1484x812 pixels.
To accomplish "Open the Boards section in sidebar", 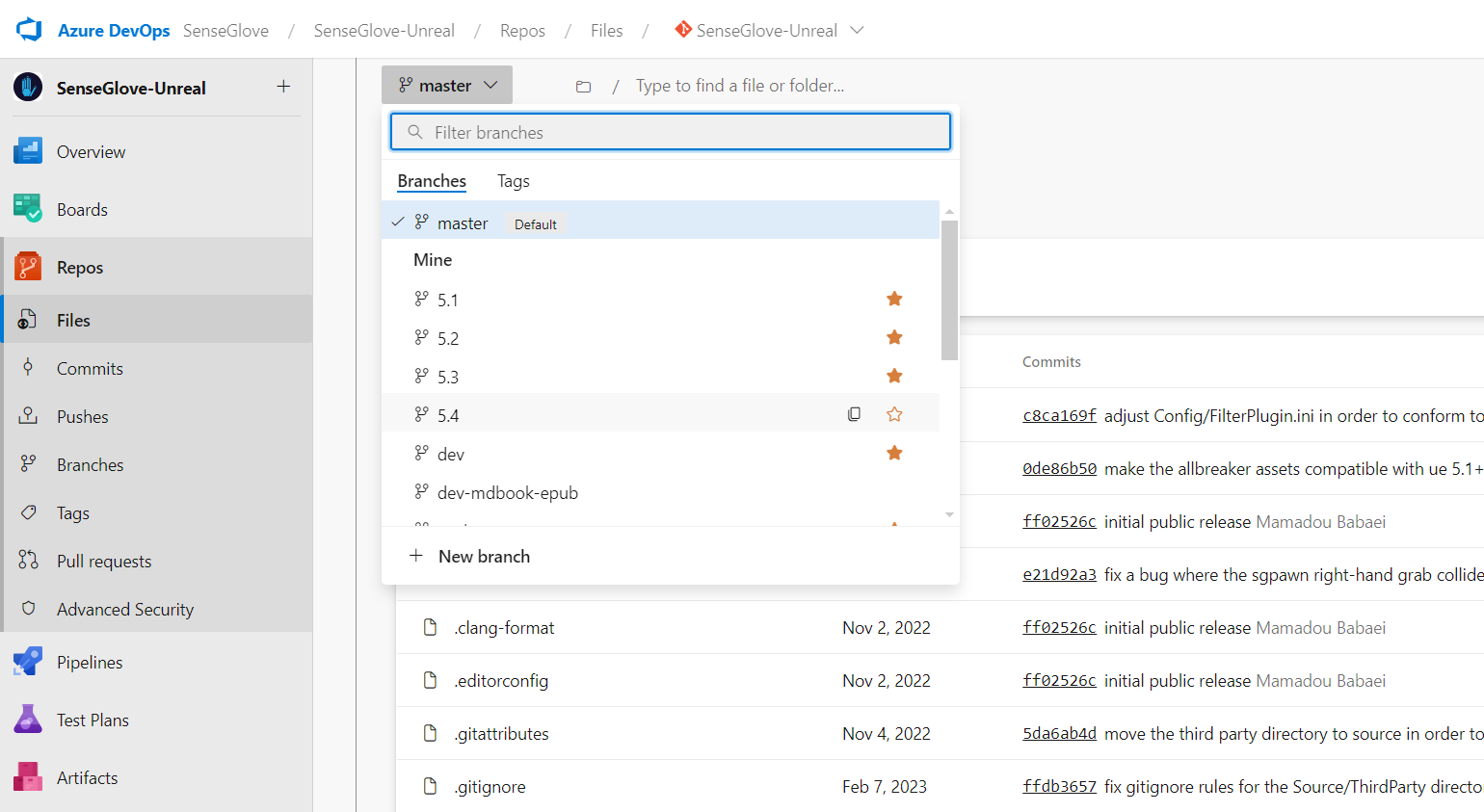I will [82, 209].
